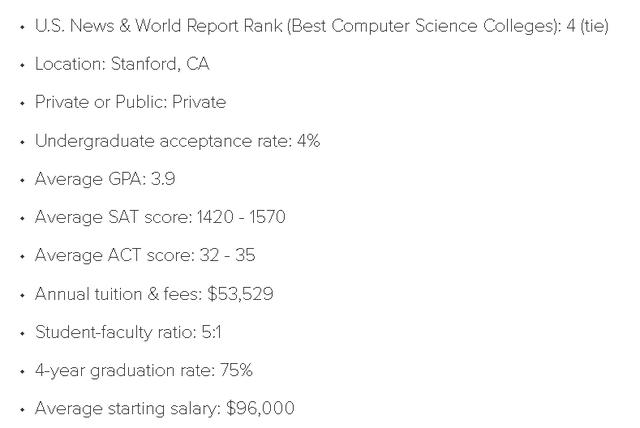
Task: Select the Private or Public: Private line
Action: [130, 102]
